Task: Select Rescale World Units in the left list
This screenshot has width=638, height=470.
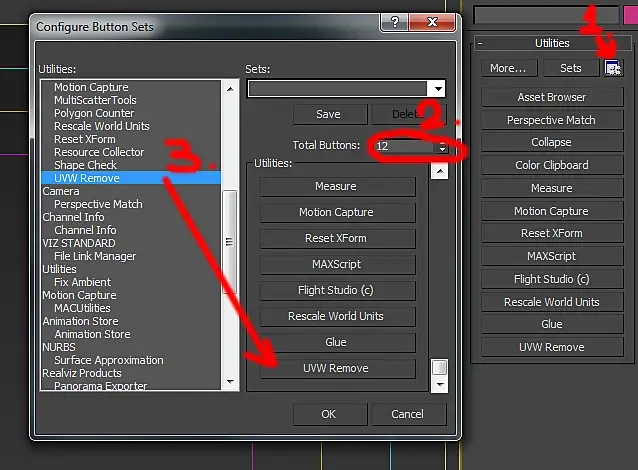Action: (x=102, y=126)
